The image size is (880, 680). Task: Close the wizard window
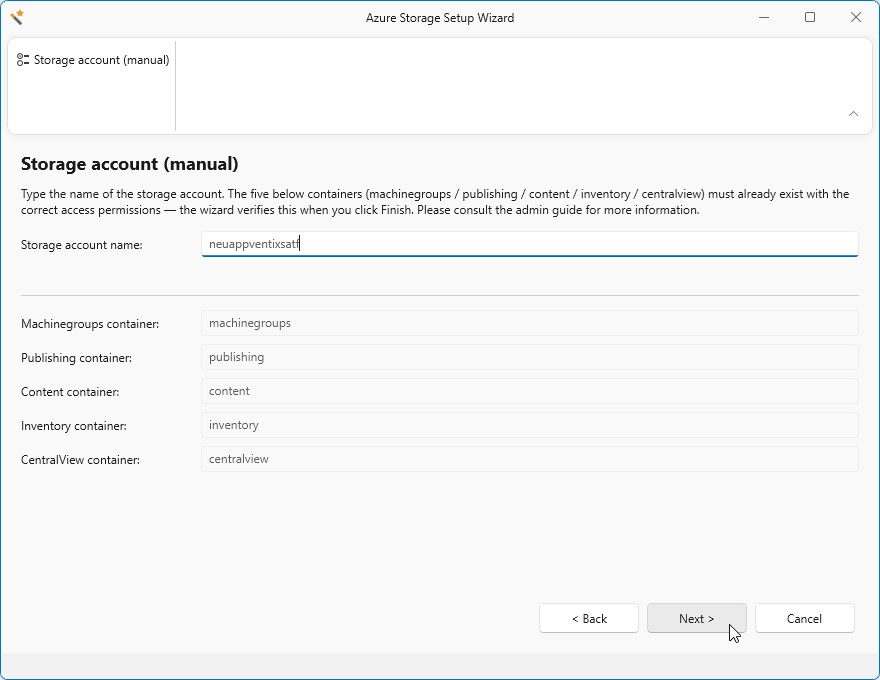tap(856, 17)
